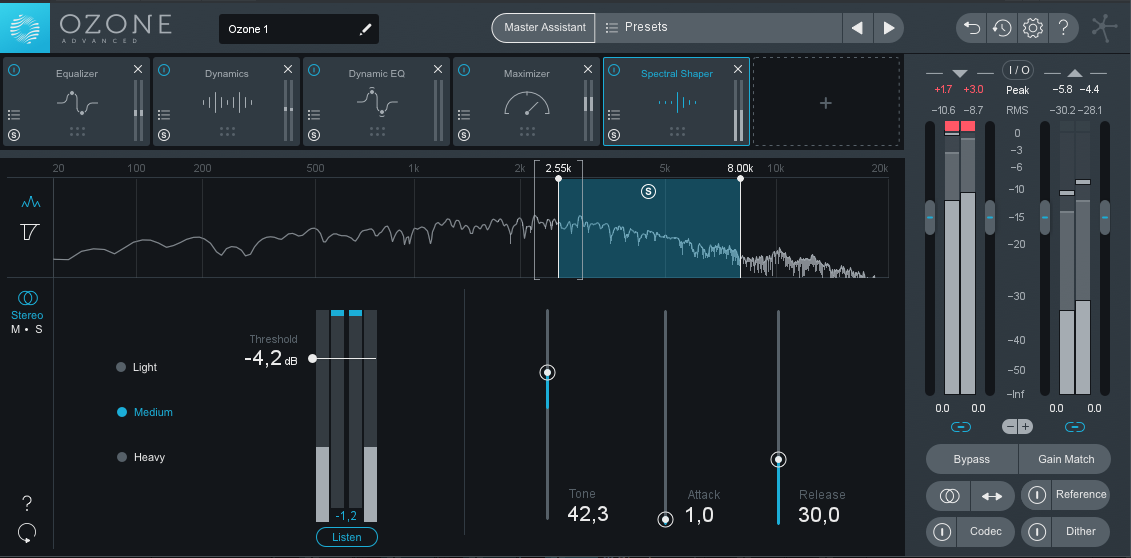The width and height of the screenshot is (1131, 558).
Task: Swap stereo channels with arrows icon
Action: pos(991,495)
